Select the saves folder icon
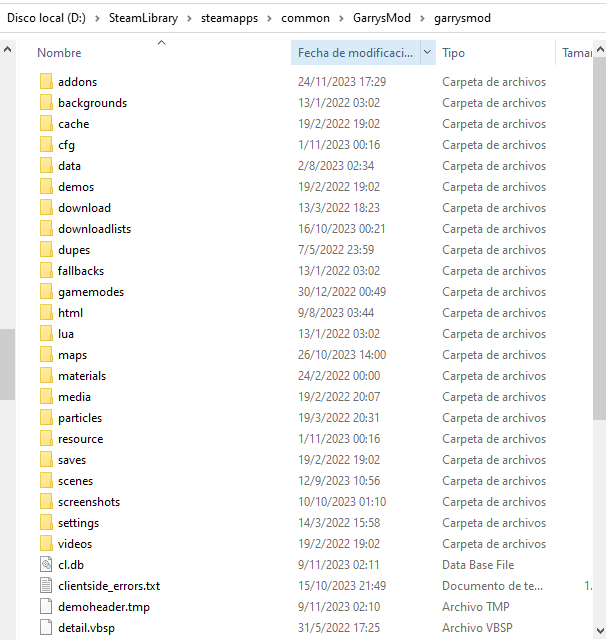Image resolution: width=606 pixels, height=640 pixels. pyautogui.click(x=46, y=460)
